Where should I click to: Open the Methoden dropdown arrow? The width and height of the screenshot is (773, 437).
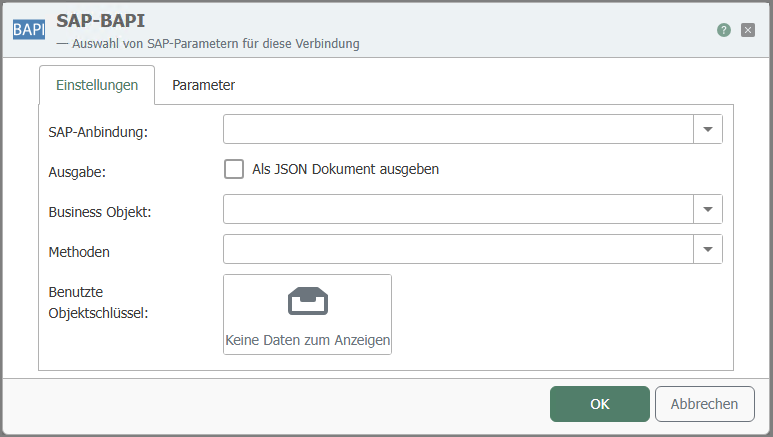(708, 249)
